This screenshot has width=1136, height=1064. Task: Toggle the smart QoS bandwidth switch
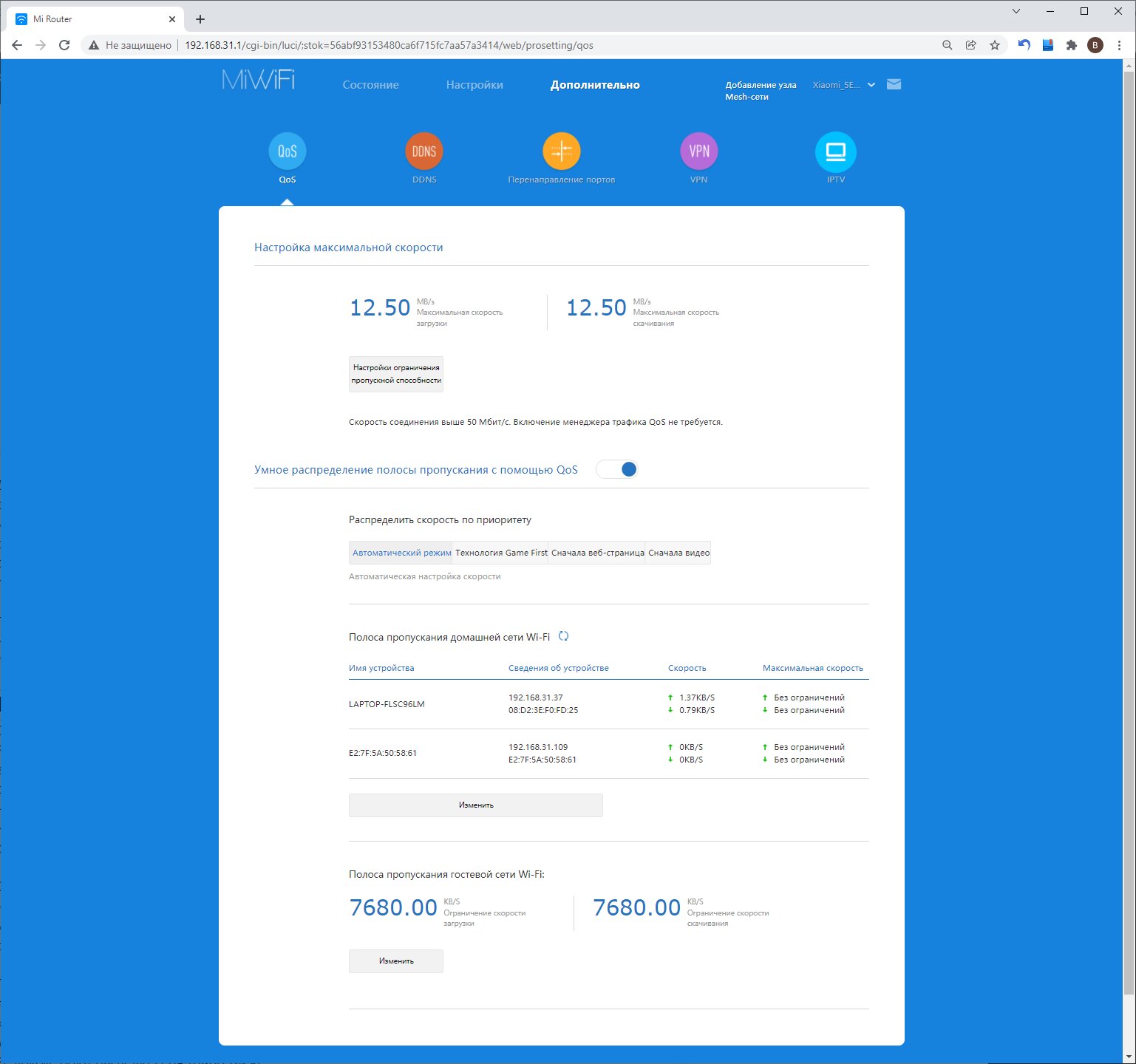617,469
